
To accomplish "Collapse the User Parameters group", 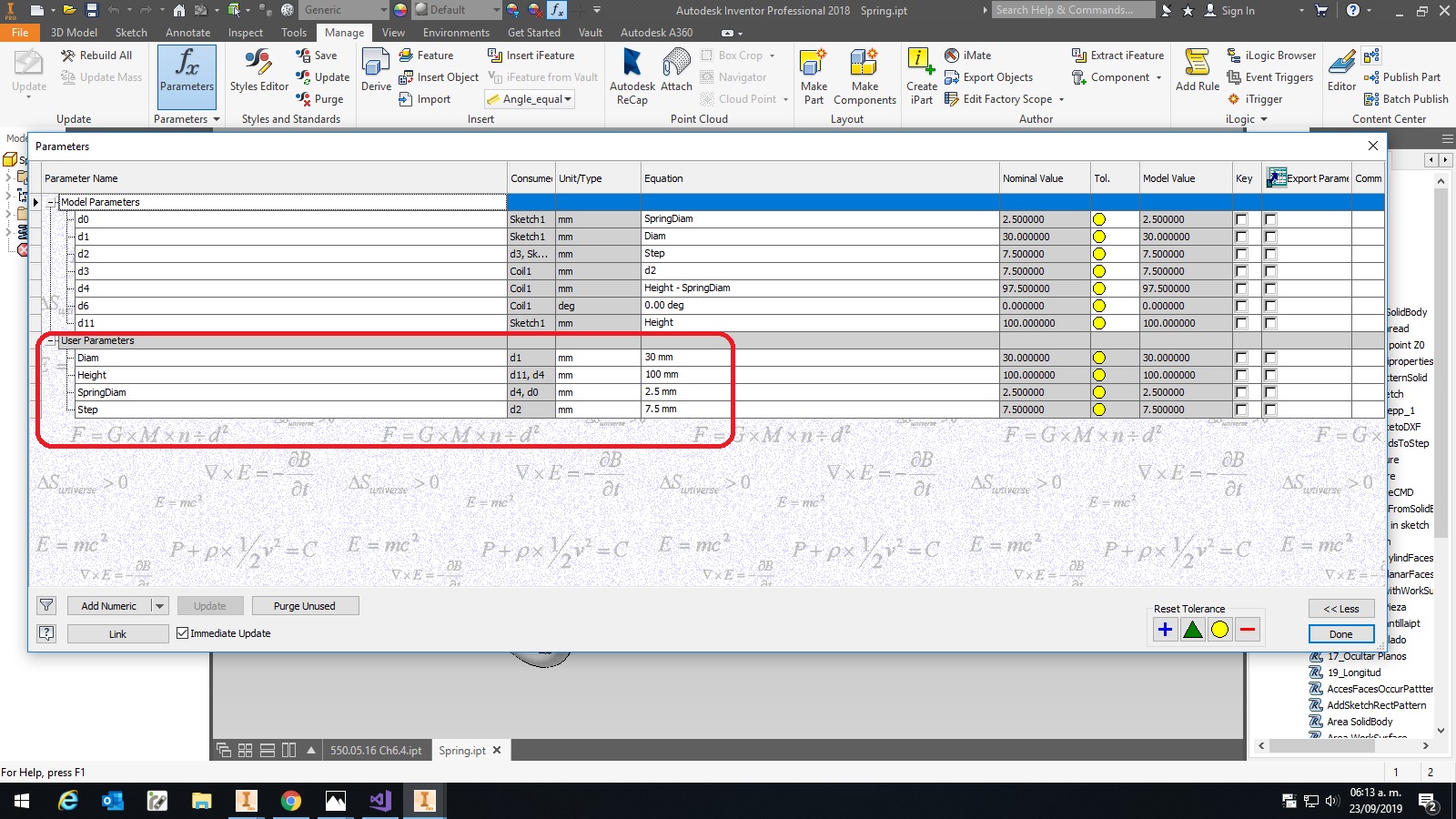I will click(x=51, y=340).
